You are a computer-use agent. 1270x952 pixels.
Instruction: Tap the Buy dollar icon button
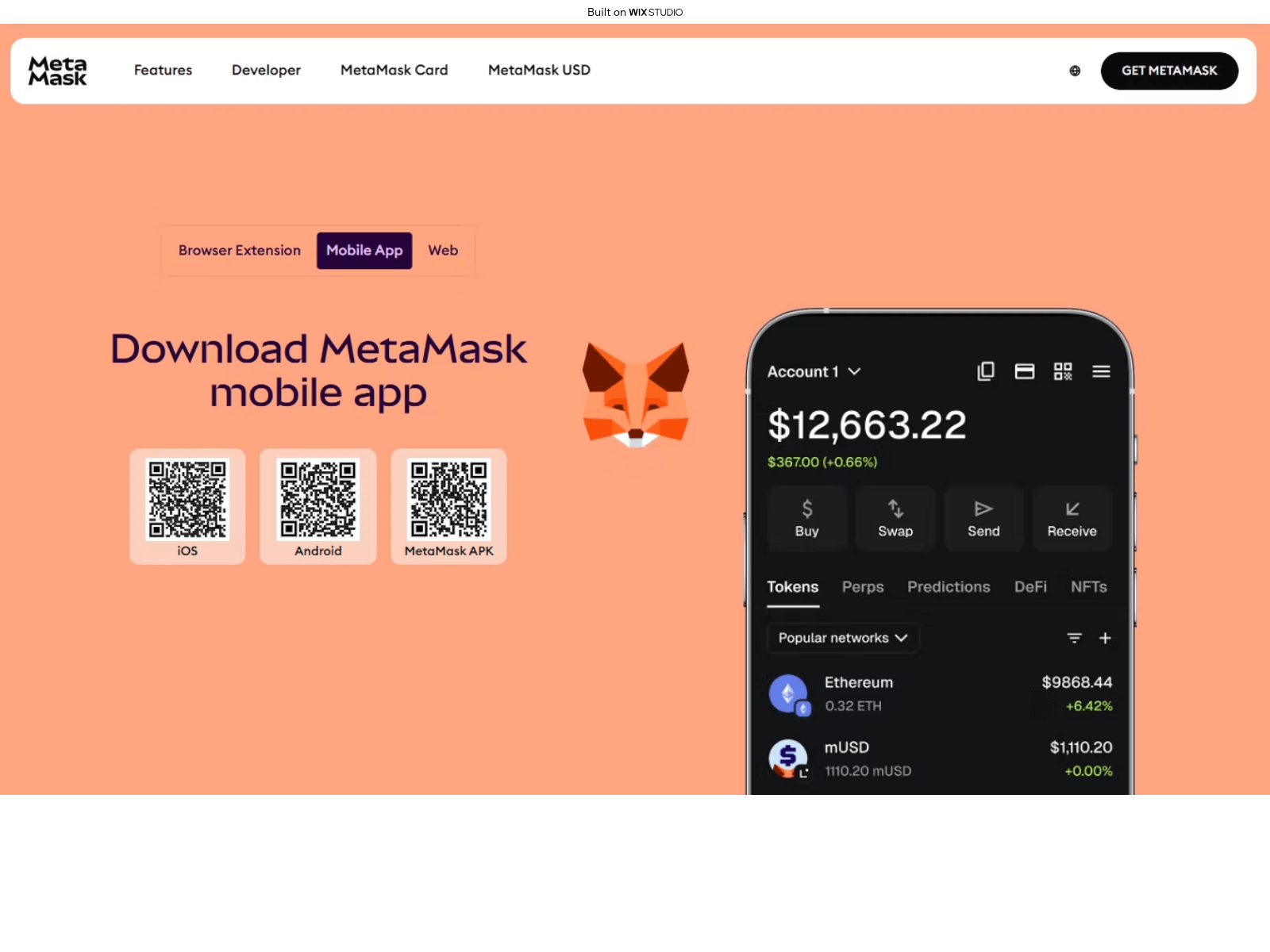[x=806, y=519]
